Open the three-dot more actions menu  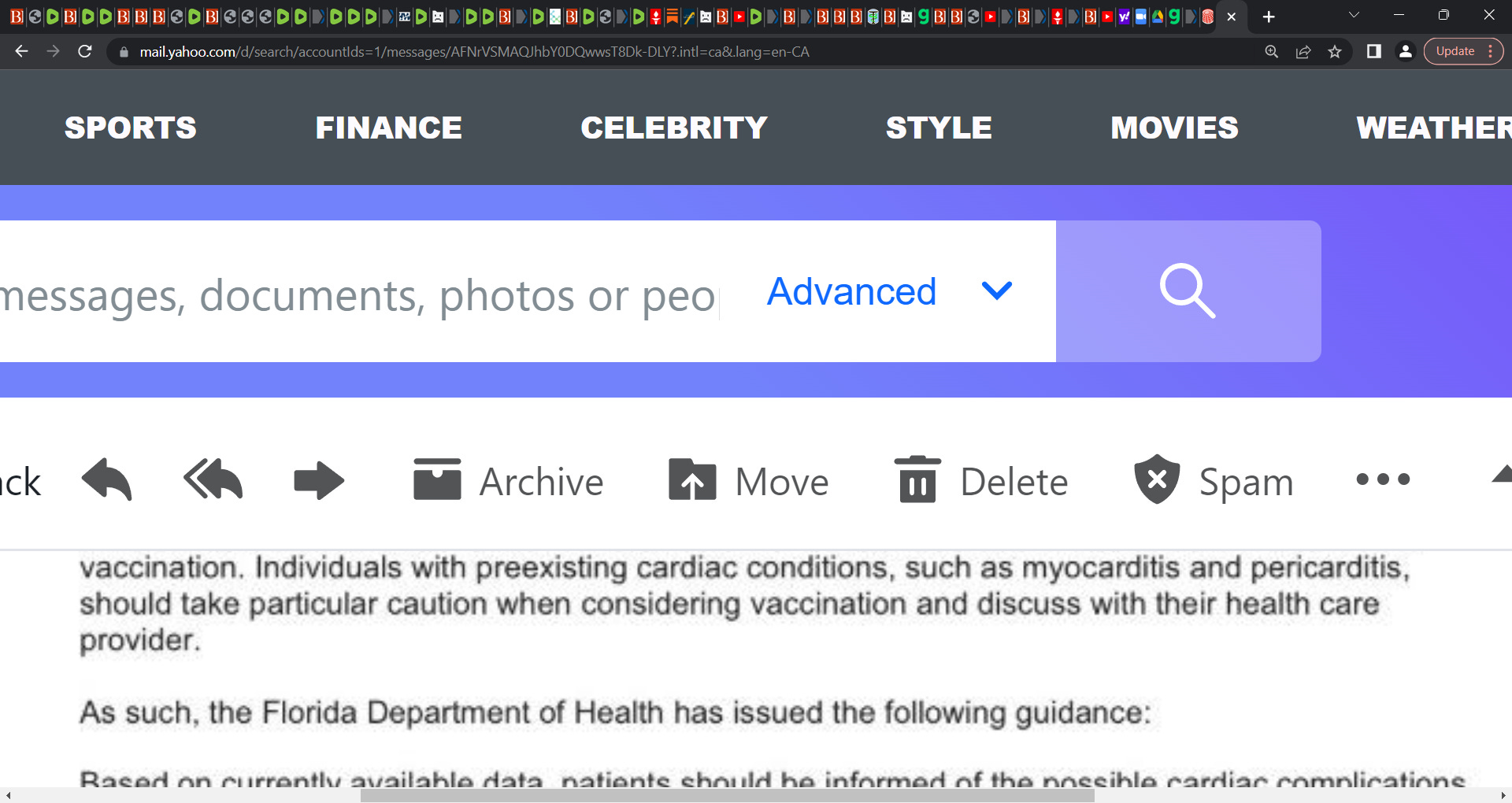point(1383,479)
